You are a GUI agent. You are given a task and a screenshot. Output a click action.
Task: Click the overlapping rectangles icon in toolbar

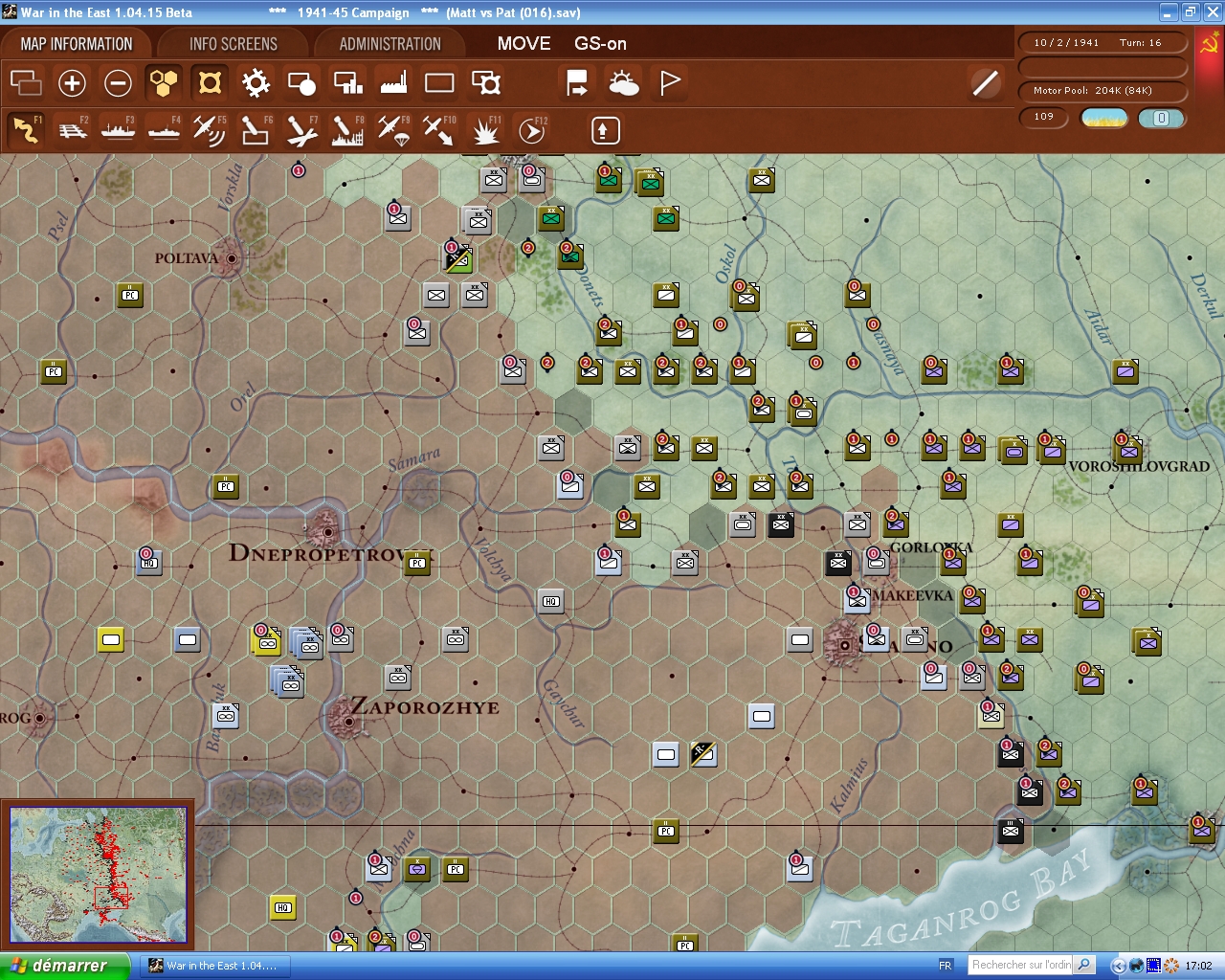coord(26,83)
